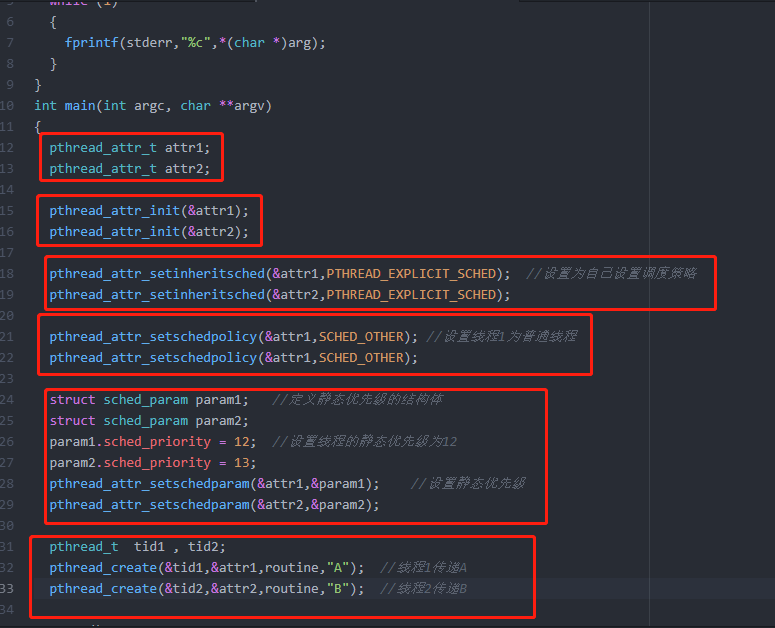Click 'struct sched_param param2;' line
This screenshot has height=628, width=775.
click(149, 421)
